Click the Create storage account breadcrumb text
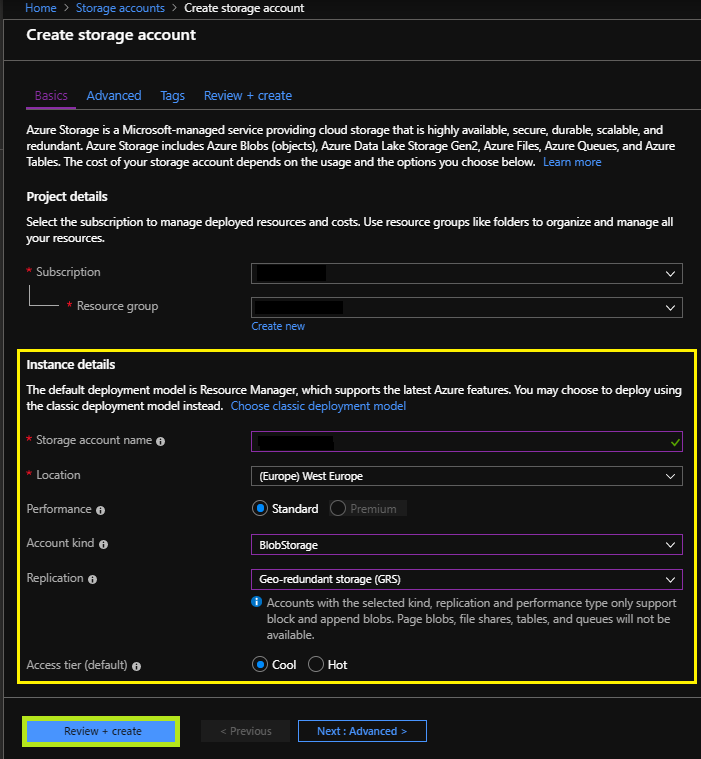The width and height of the screenshot is (701, 759). click(x=244, y=8)
